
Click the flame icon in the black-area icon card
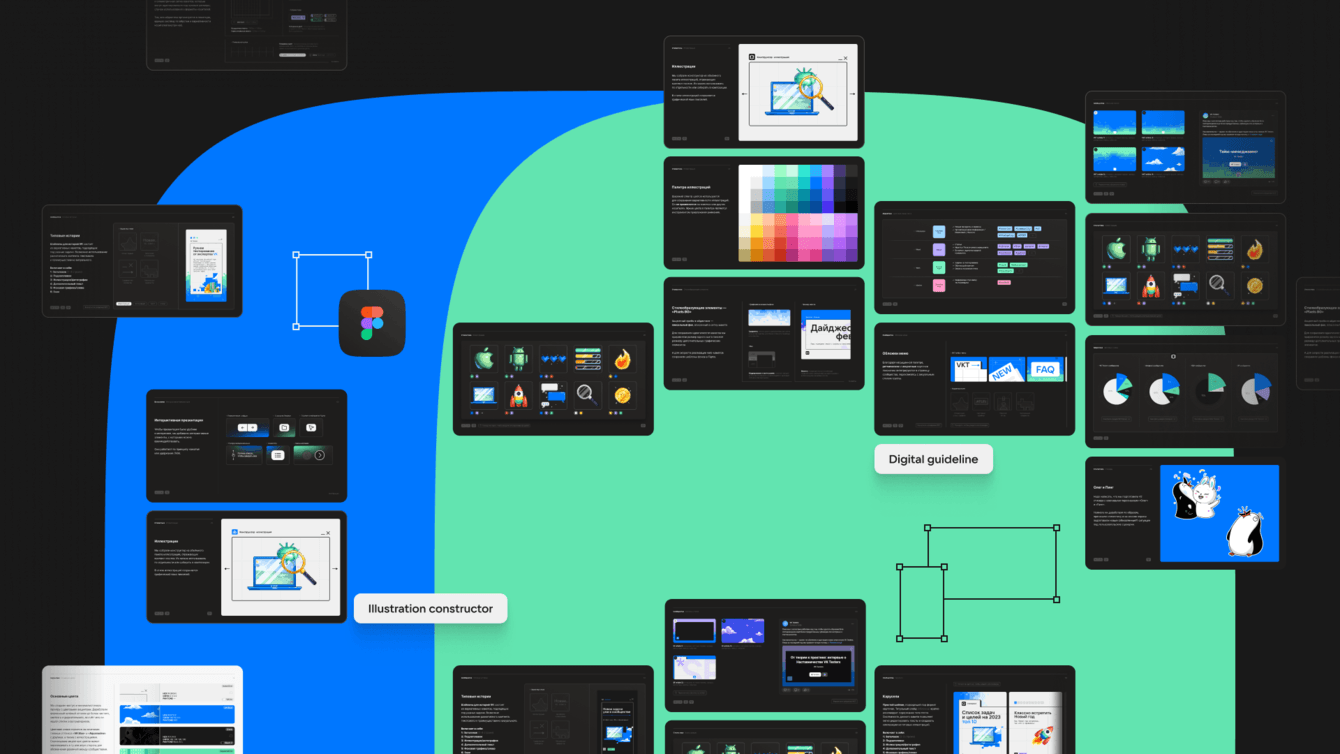(x=1254, y=250)
